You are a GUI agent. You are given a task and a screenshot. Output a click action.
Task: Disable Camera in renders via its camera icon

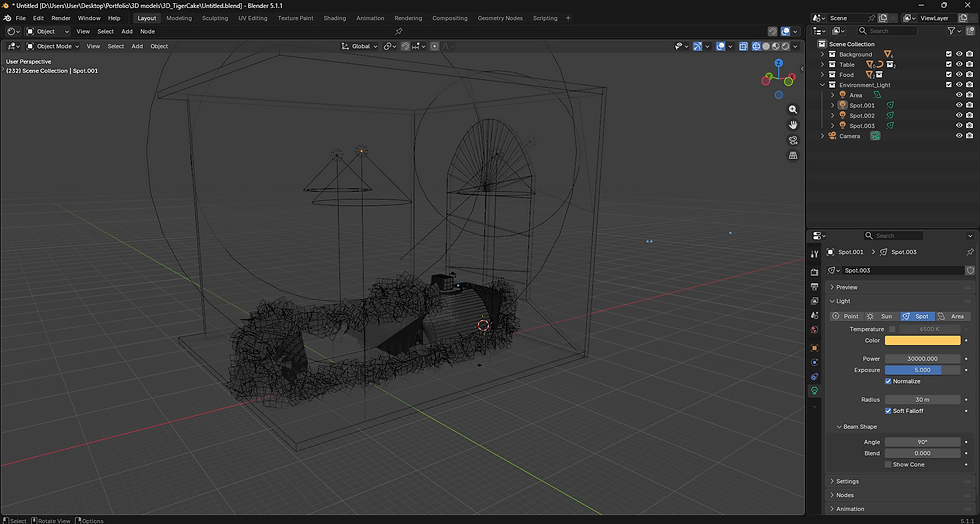pos(969,136)
